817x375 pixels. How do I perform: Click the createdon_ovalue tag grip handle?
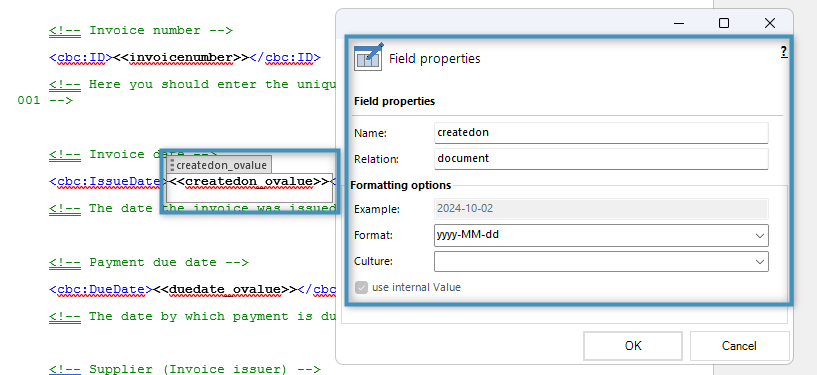pos(172,165)
